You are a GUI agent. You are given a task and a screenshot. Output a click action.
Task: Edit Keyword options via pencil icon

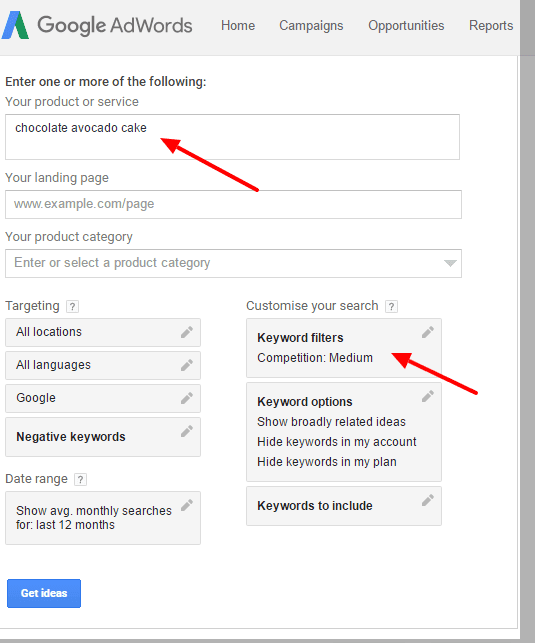point(428,396)
